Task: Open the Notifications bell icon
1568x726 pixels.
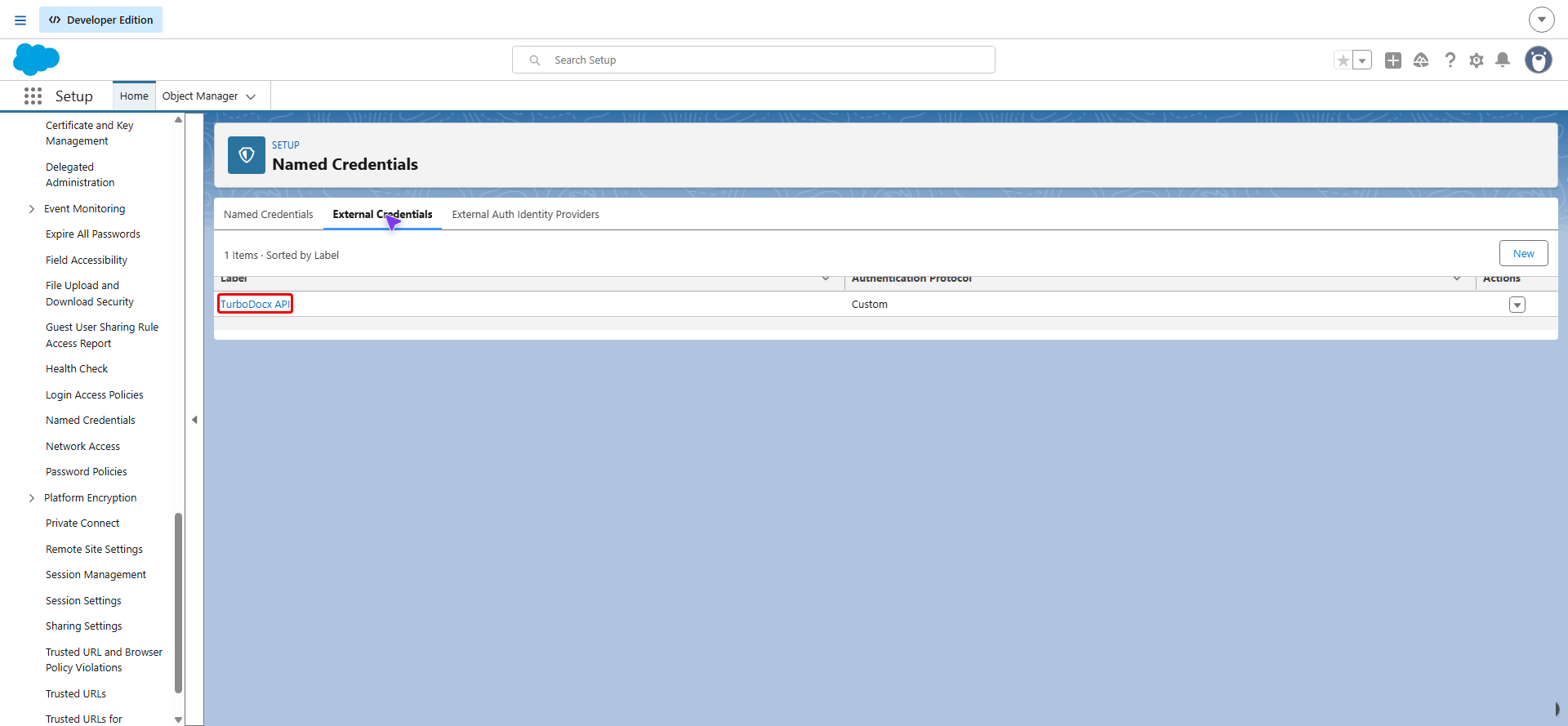Action: pos(1503,60)
